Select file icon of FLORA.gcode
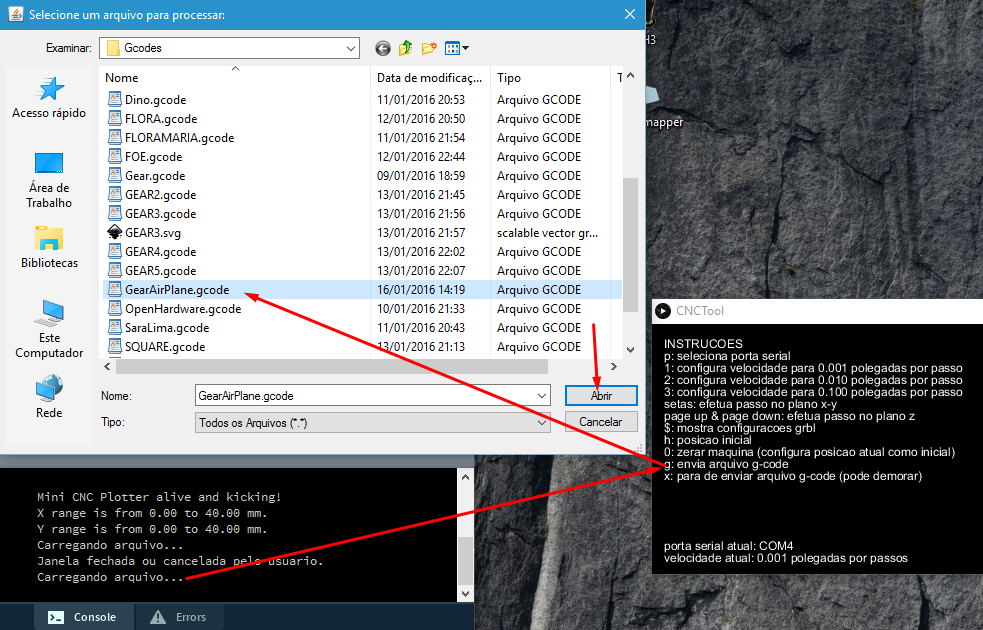The height and width of the screenshot is (630, 983). [x=114, y=118]
